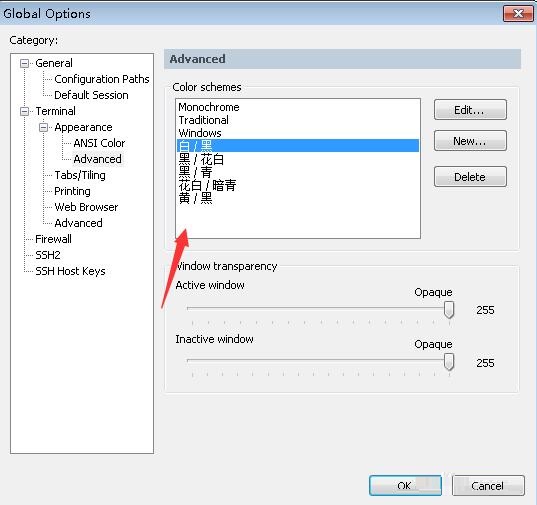Image resolution: width=537 pixels, height=505 pixels.
Task: Select Advanced under Appearance
Action: 98,159
